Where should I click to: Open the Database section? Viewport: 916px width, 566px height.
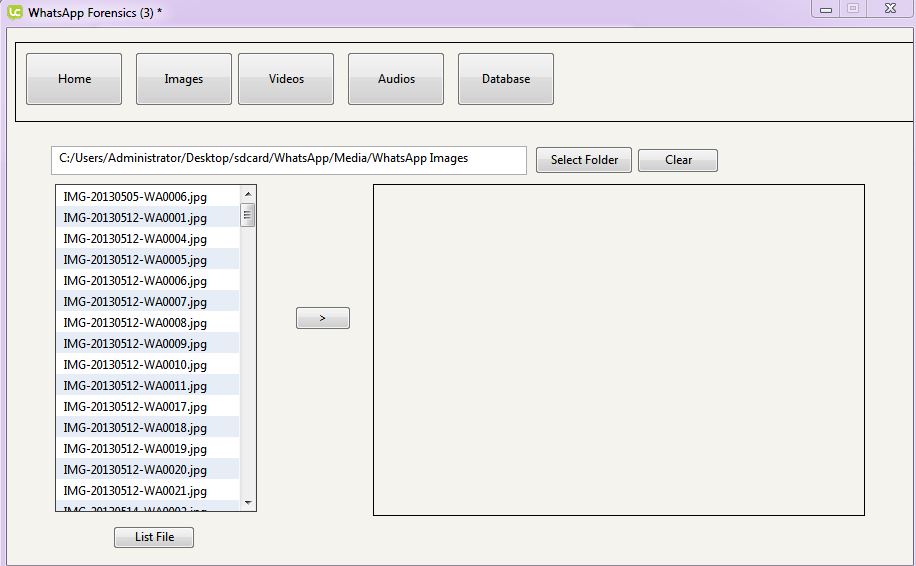pyautogui.click(x=506, y=79)
